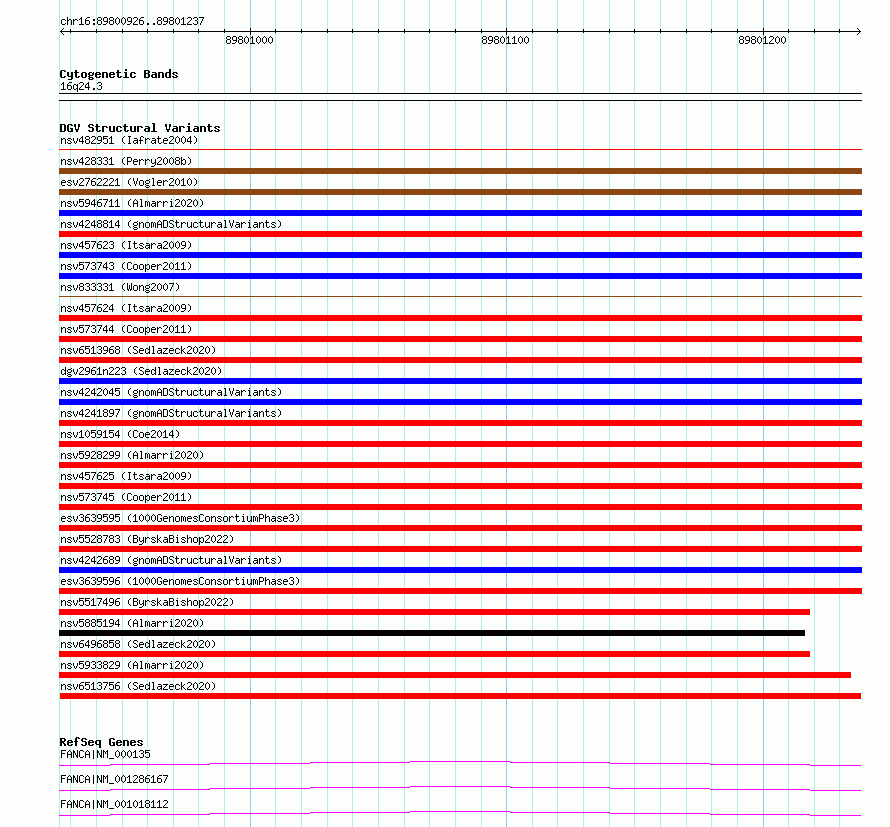
Task: Select variant nsv5928299 (Almarri2020) label
Action: 132,455
